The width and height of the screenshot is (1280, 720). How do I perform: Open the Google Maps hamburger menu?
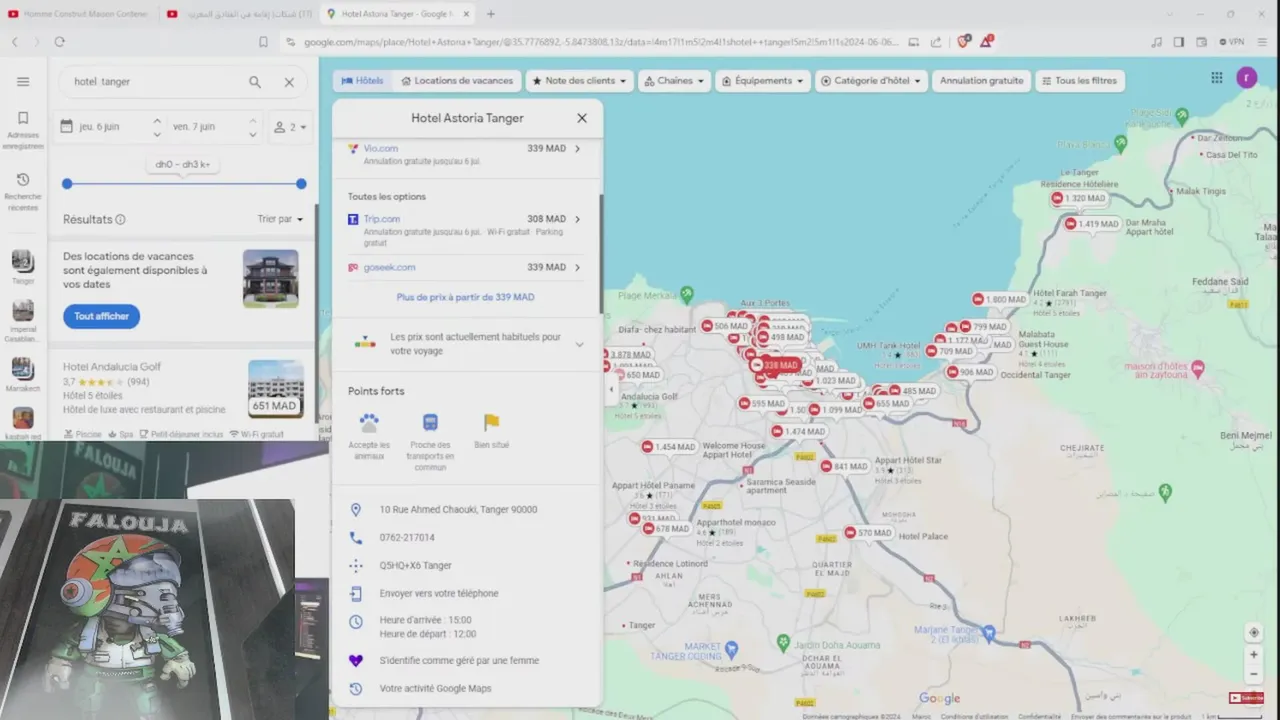point(23,82)
